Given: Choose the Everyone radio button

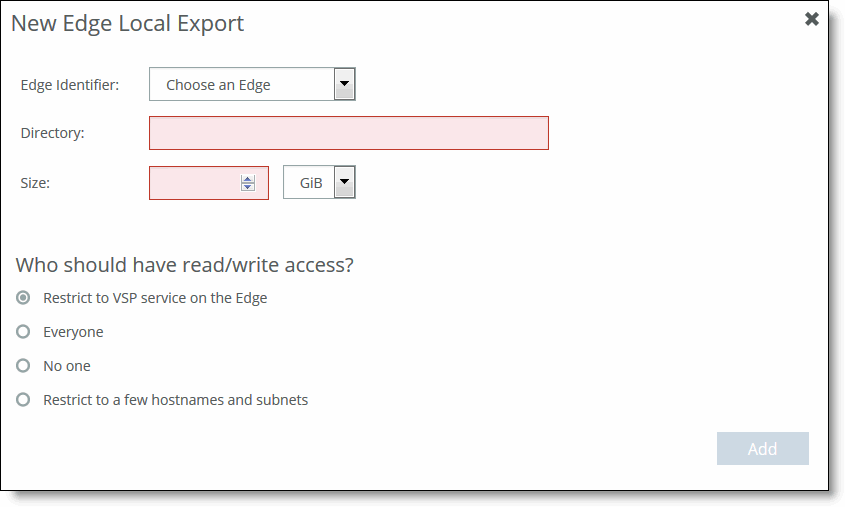Looking at the screenshot, I should click(x=23, y=331).
